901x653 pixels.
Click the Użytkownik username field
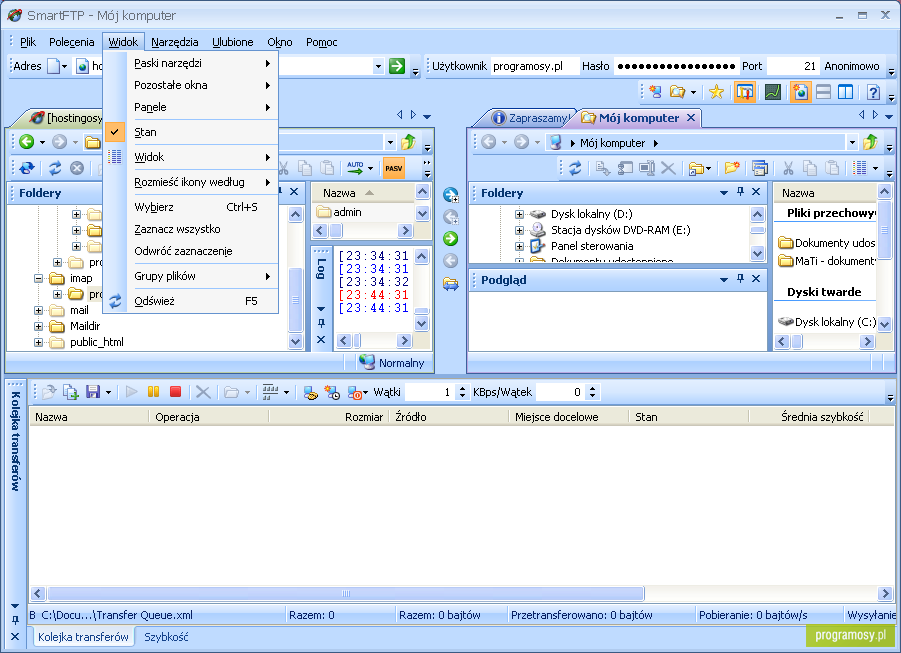(534, 66)
